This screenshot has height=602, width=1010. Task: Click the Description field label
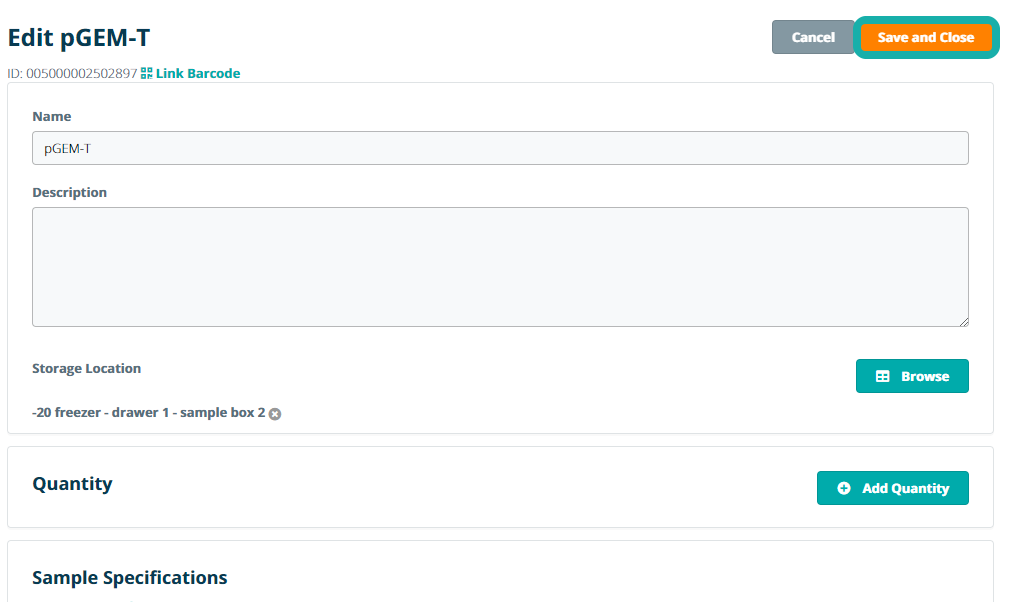pos(69,192)
